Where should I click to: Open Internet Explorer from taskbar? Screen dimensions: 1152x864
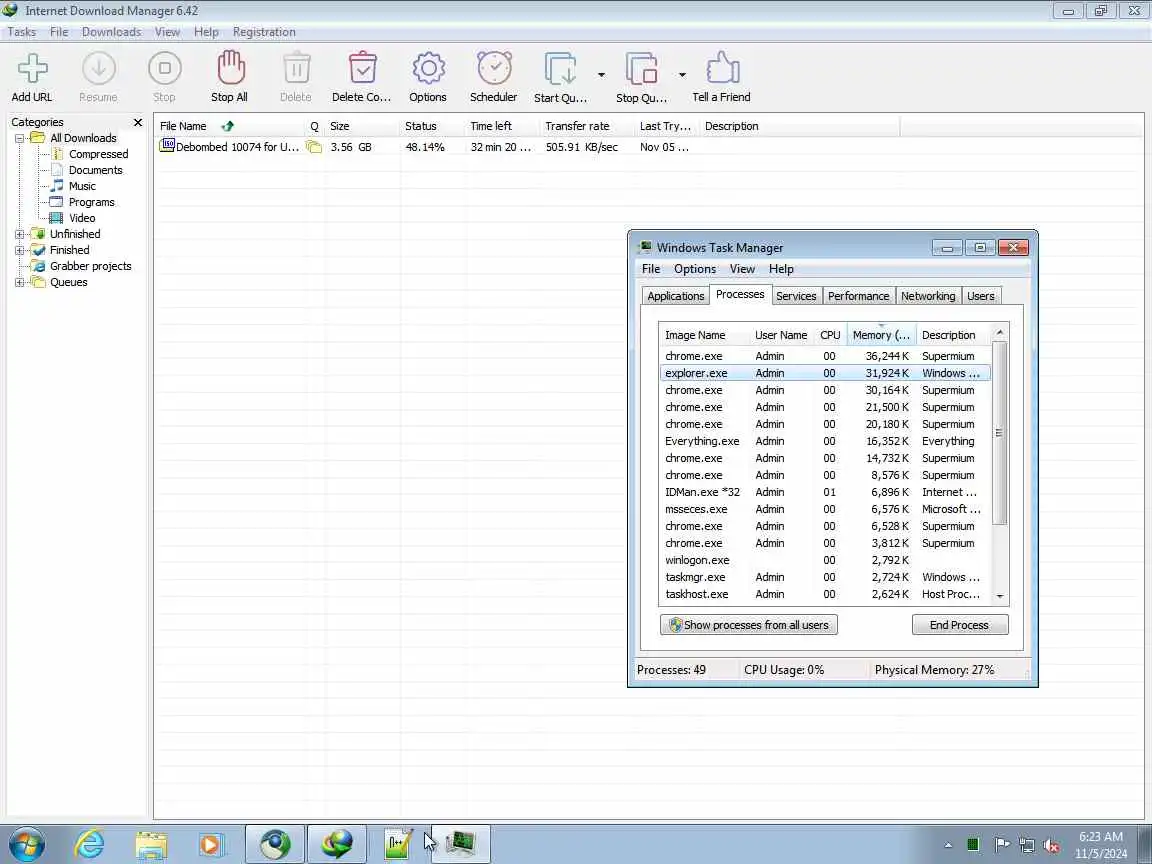(89, 844)
